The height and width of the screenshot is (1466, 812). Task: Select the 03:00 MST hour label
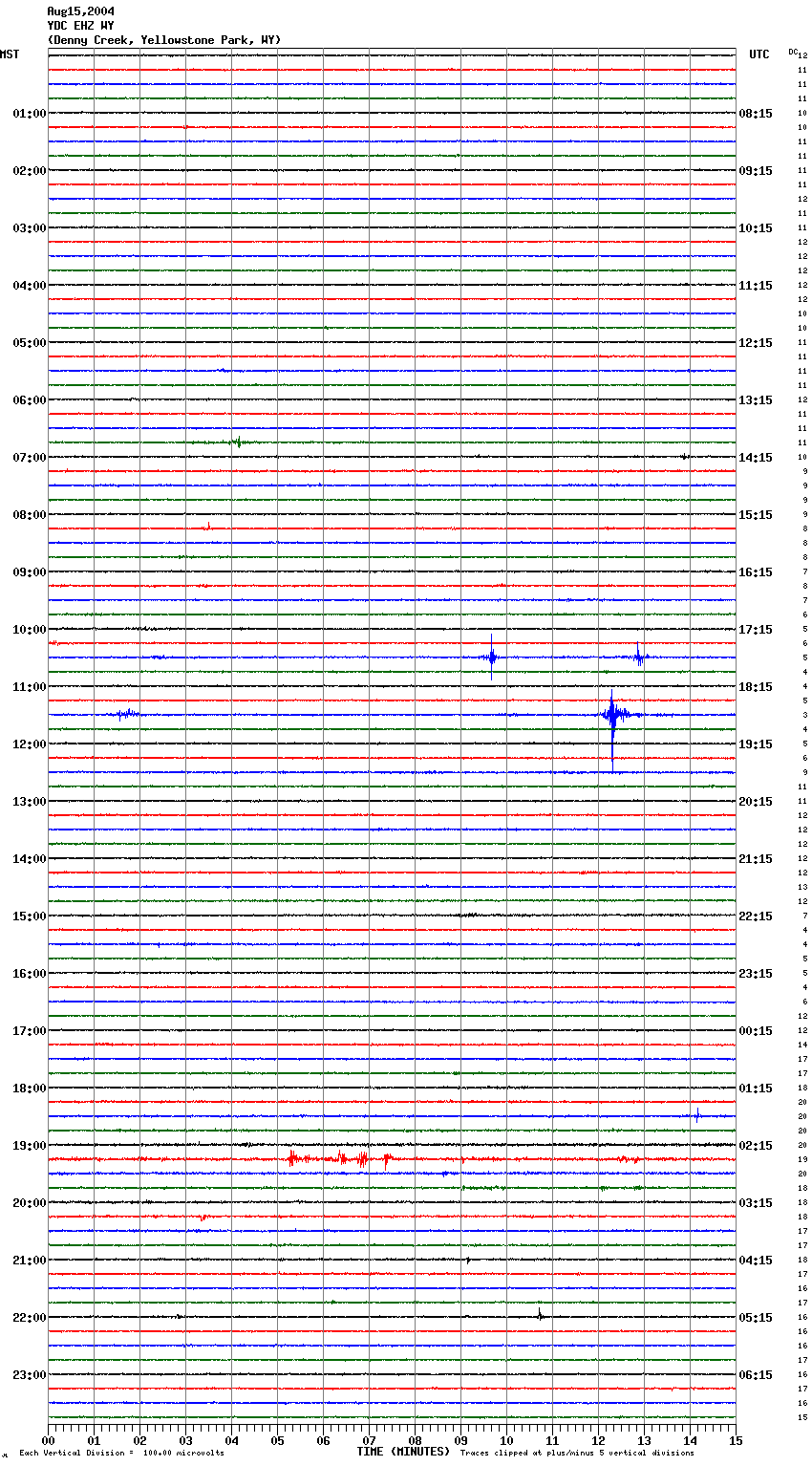click(x=30, y=228)
